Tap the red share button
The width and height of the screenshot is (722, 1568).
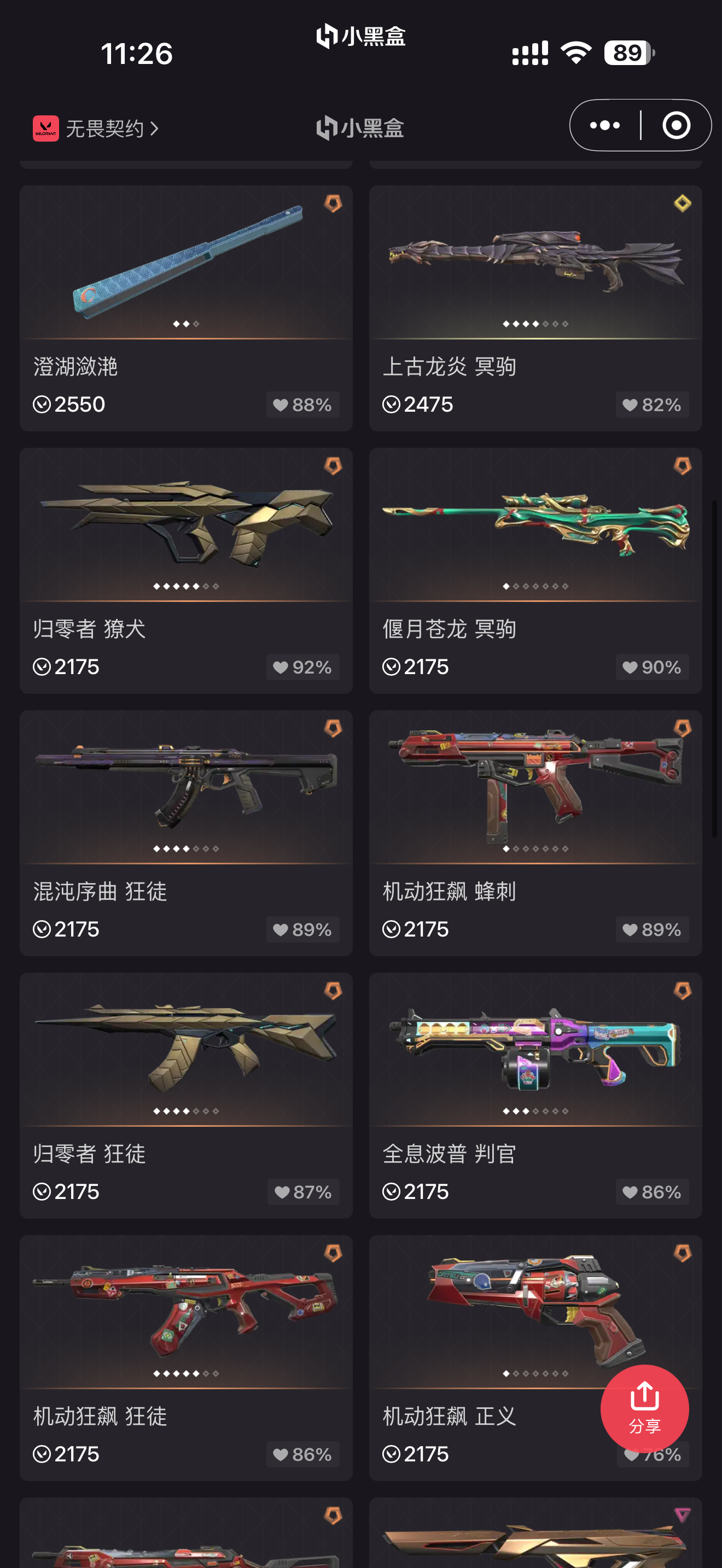[645, 1408]
